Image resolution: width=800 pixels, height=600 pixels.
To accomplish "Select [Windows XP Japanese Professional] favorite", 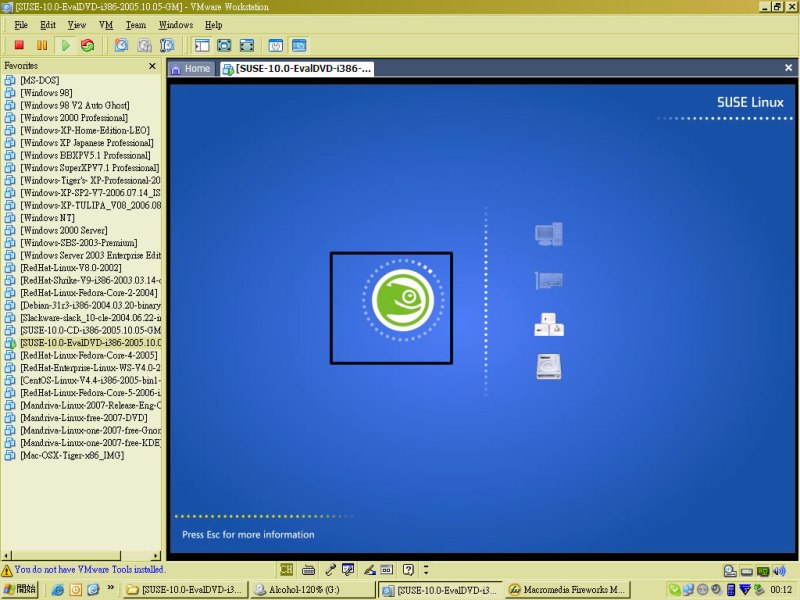I will (x=87, y=143).
